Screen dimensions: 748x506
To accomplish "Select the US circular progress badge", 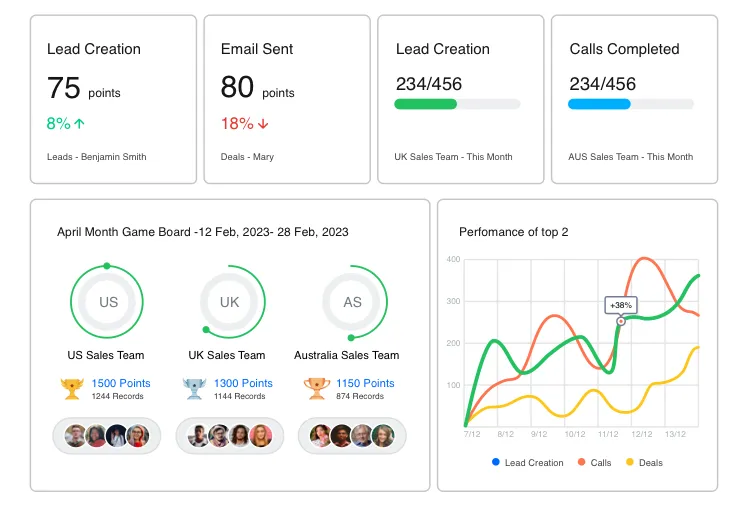I will (107, 301).
